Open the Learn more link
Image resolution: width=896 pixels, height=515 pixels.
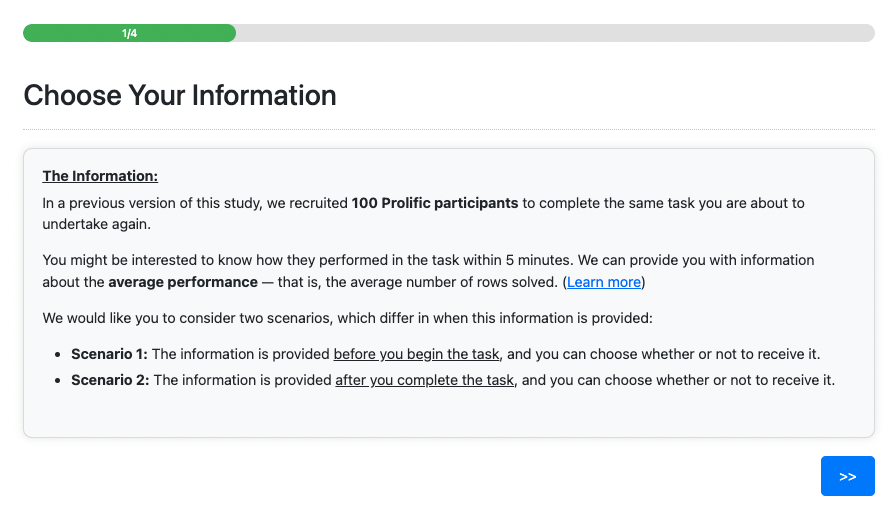tap(604, 282)
